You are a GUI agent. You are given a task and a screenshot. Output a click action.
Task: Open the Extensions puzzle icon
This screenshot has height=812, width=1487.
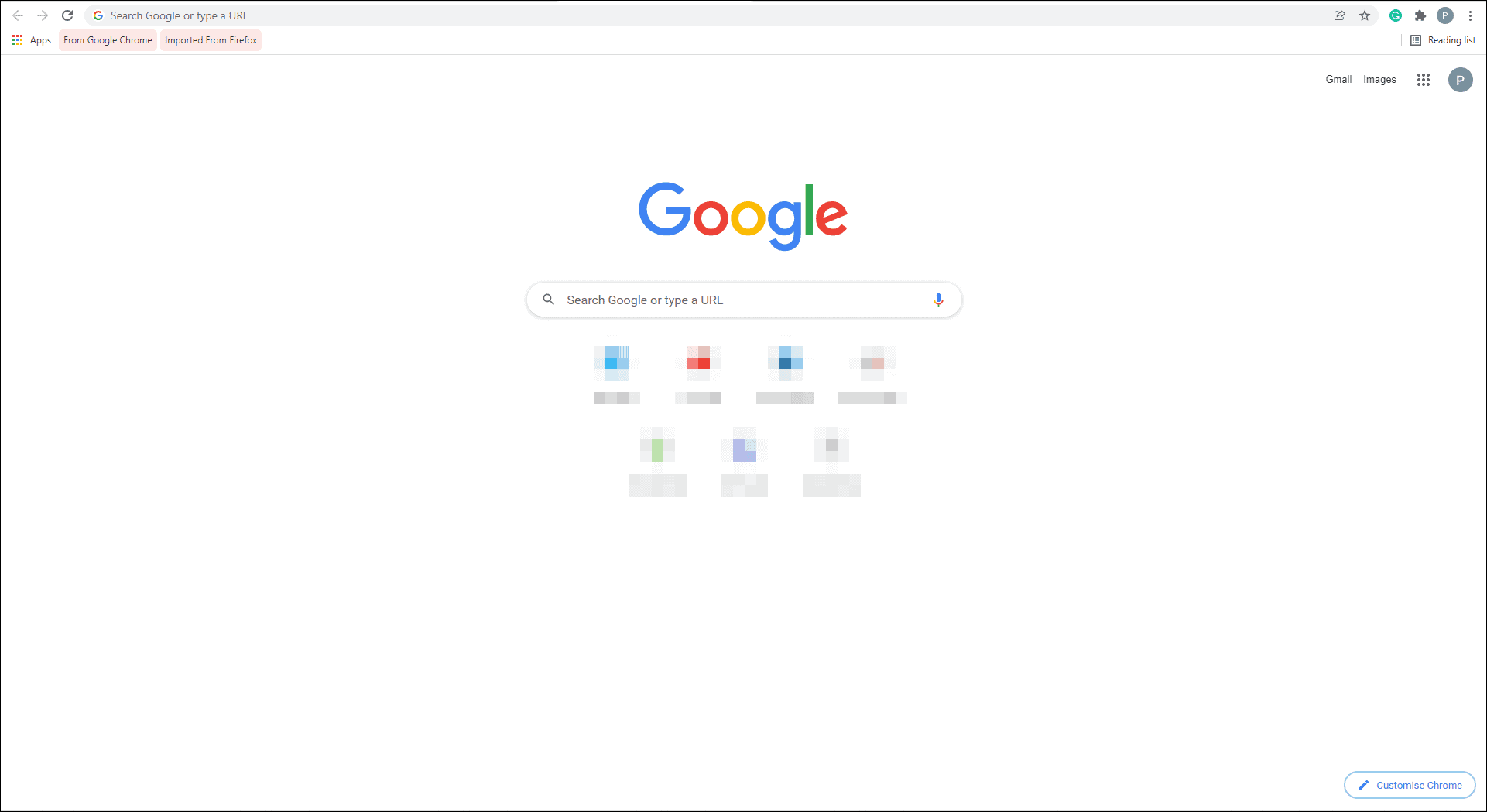1420,15
